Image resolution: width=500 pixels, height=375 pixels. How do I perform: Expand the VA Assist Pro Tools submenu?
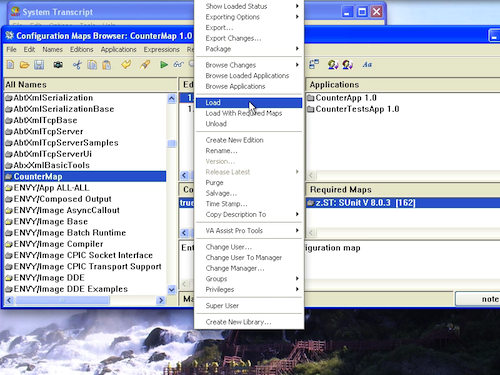(249, 231)
